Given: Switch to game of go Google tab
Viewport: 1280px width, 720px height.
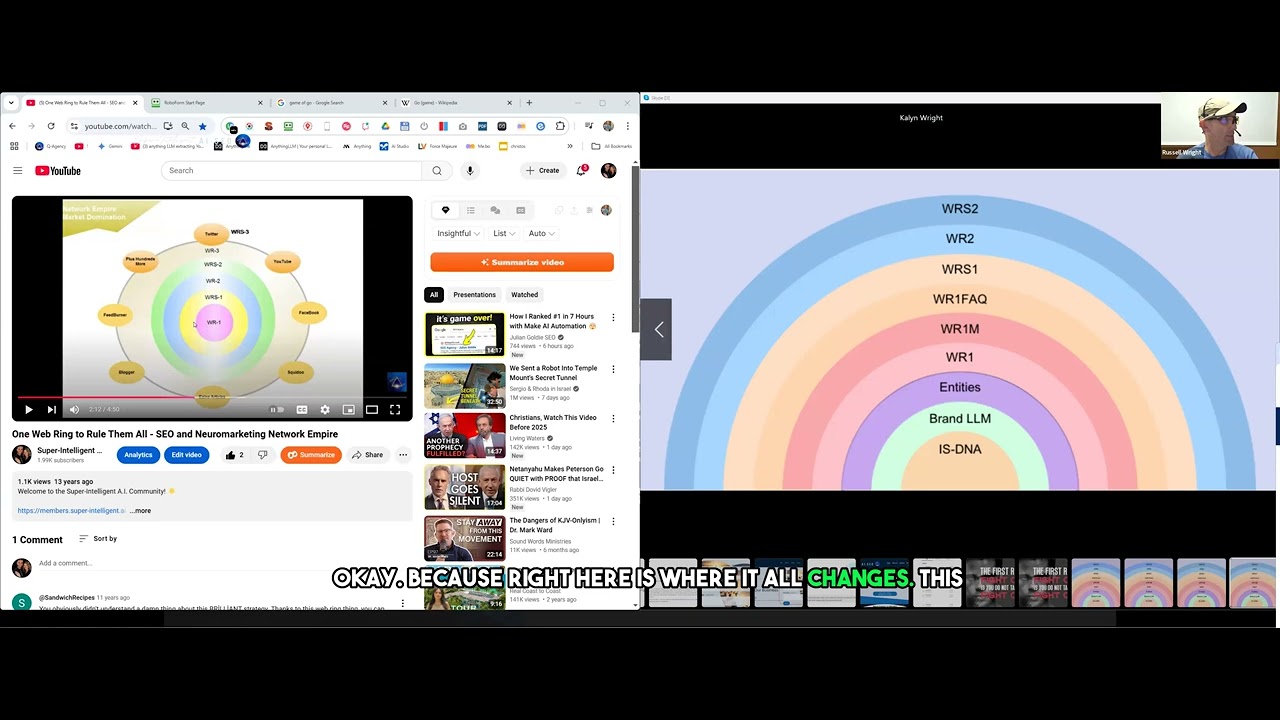Looking at the screenshot, I should click(332, 102).
